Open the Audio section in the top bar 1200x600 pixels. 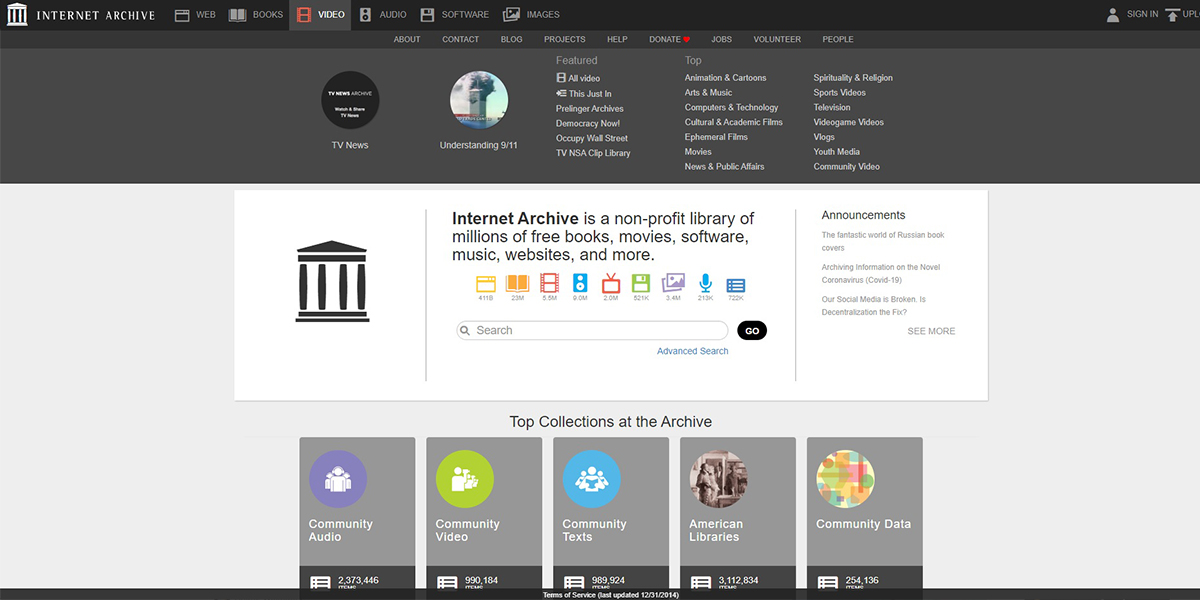[x=382, y=15]
